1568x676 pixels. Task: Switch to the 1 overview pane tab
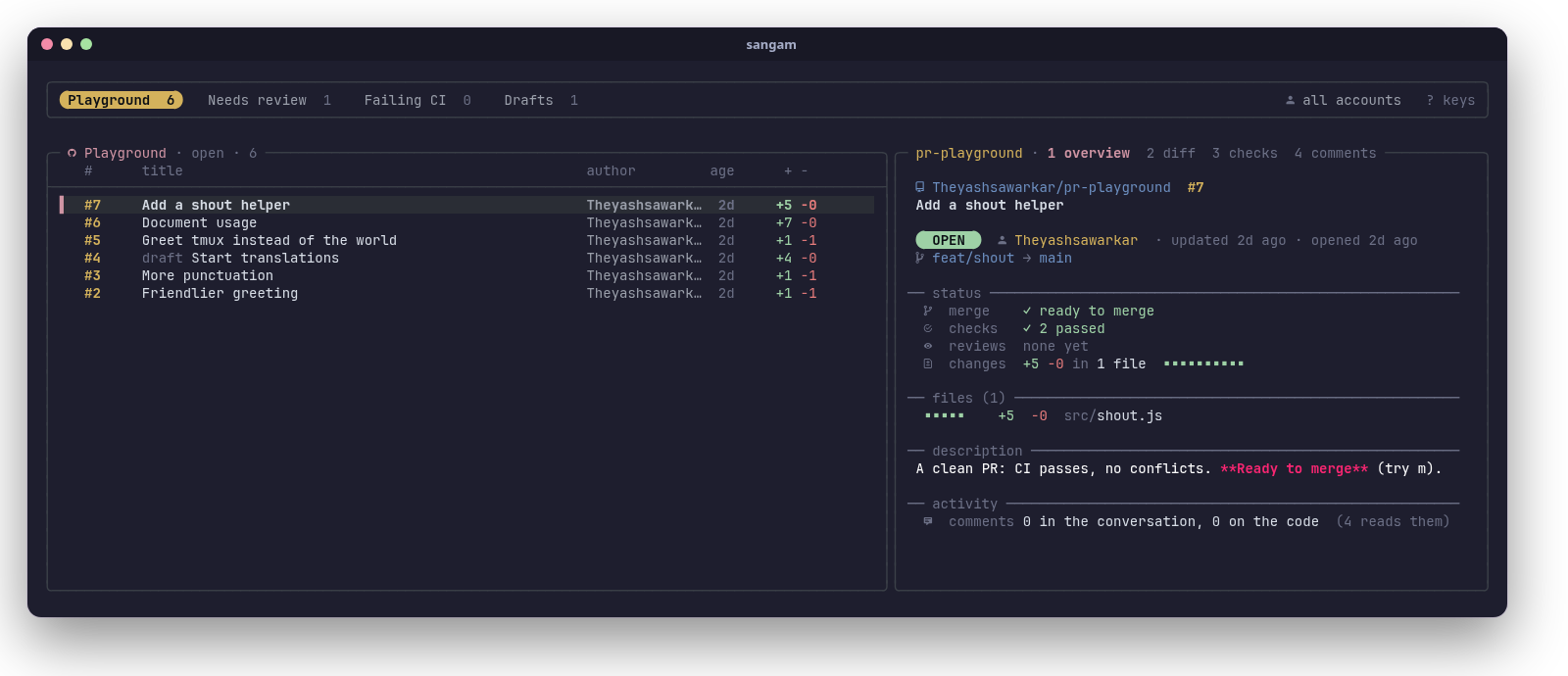1088,153
